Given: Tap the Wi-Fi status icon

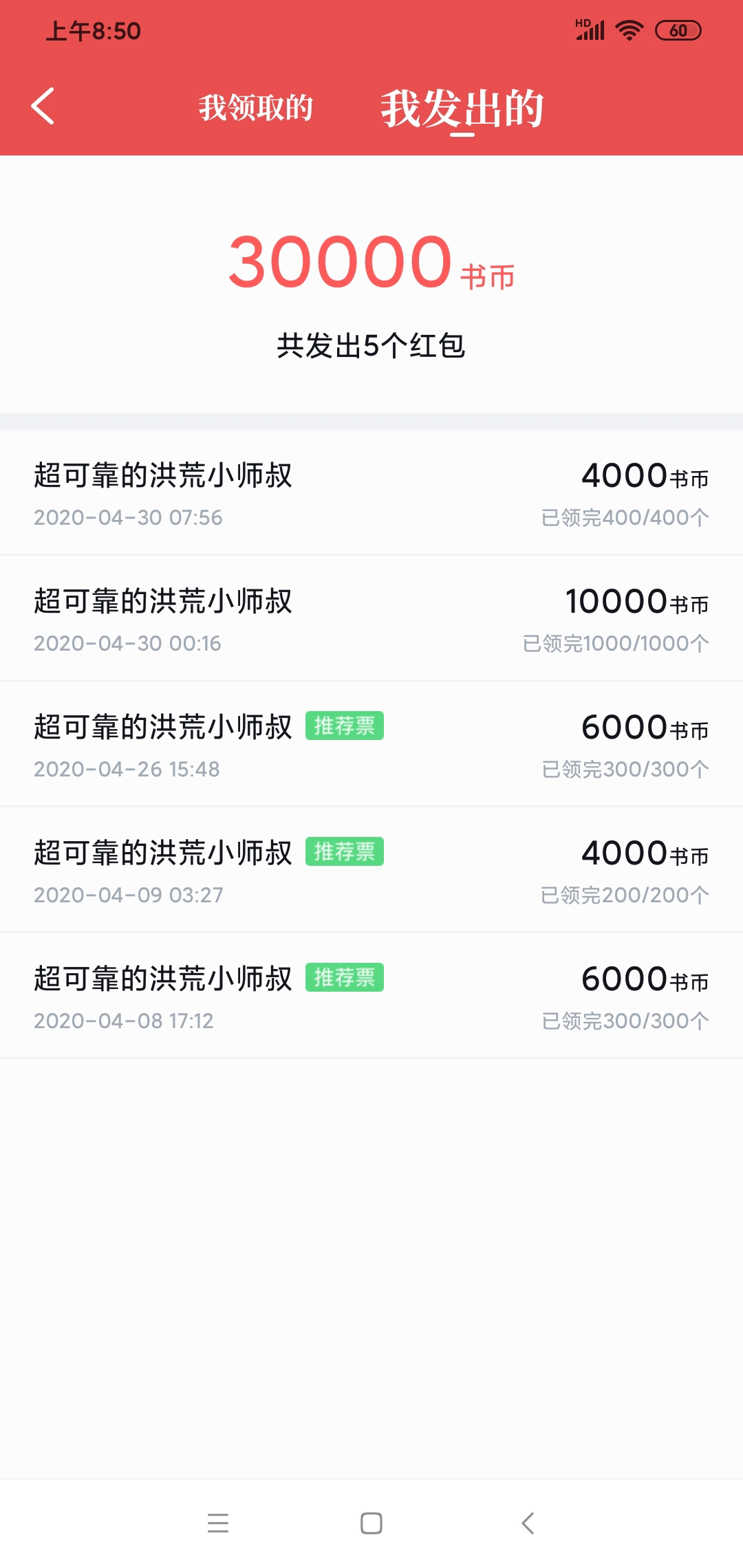Looking at the screenshot, I should 629,30.
